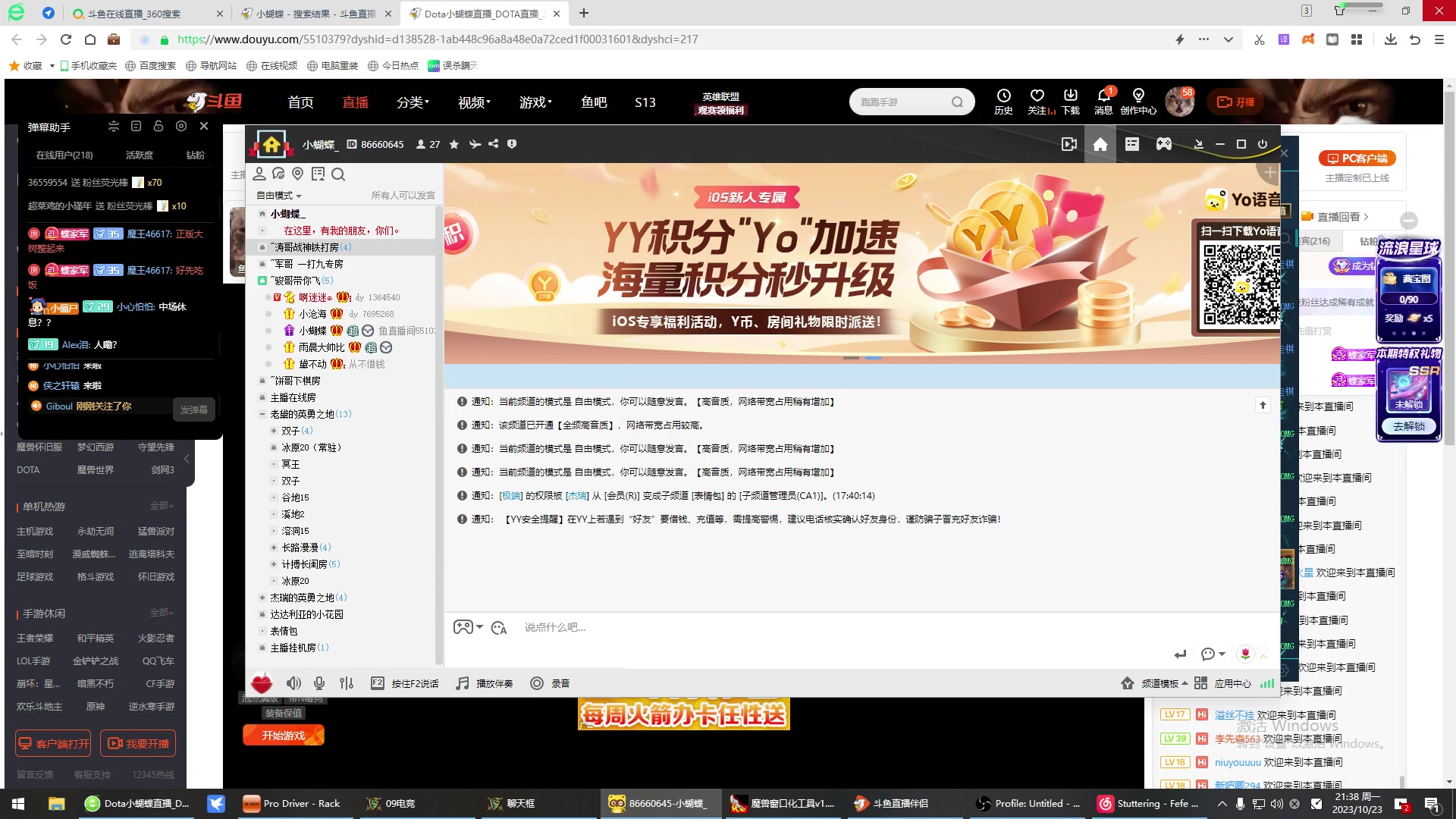1456x819 pixels.
Task: Click the power icon in YY title bar
Action: tap(1263, 144)
